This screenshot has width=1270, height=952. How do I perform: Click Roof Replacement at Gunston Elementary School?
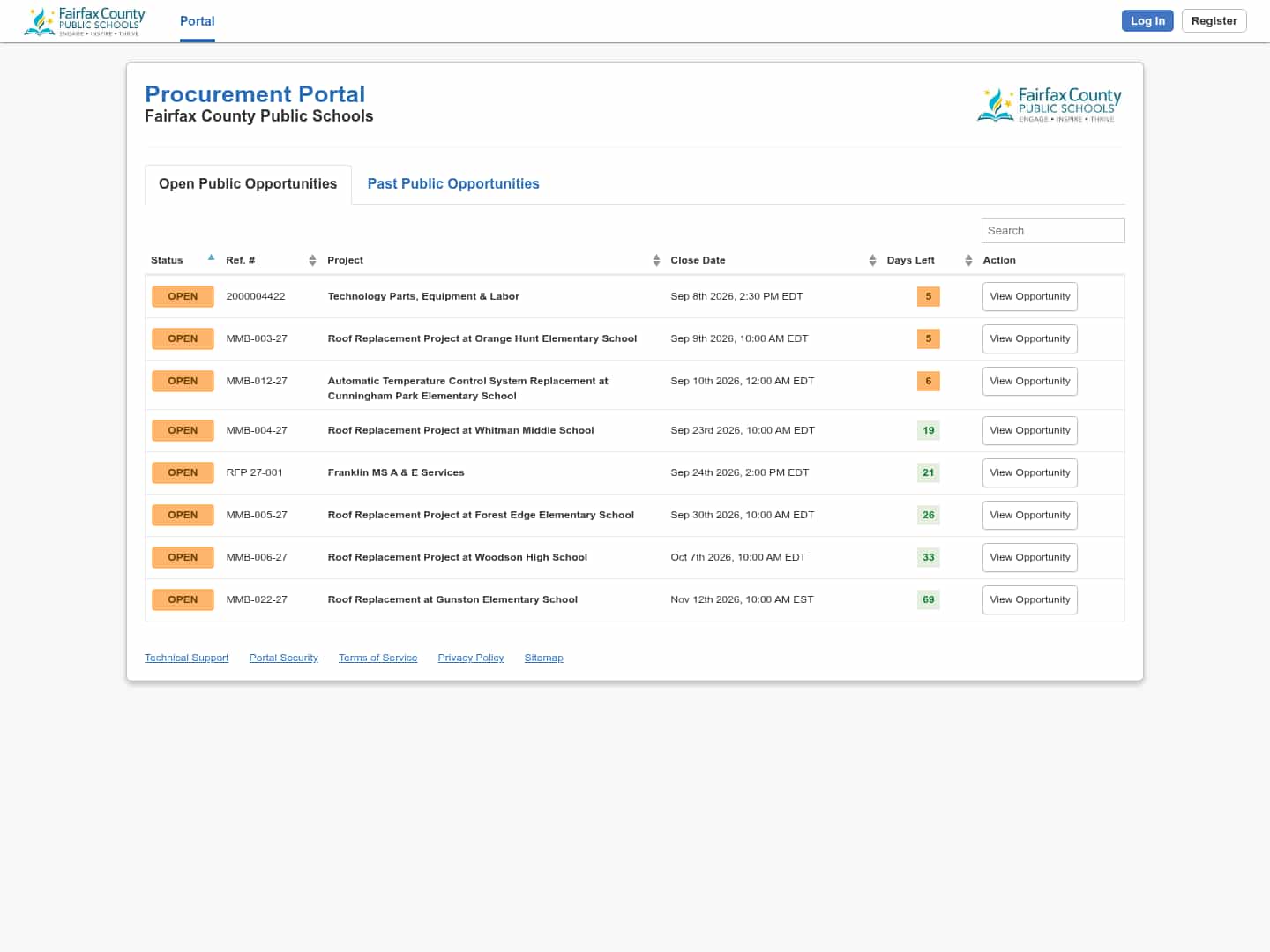point(452,599)
